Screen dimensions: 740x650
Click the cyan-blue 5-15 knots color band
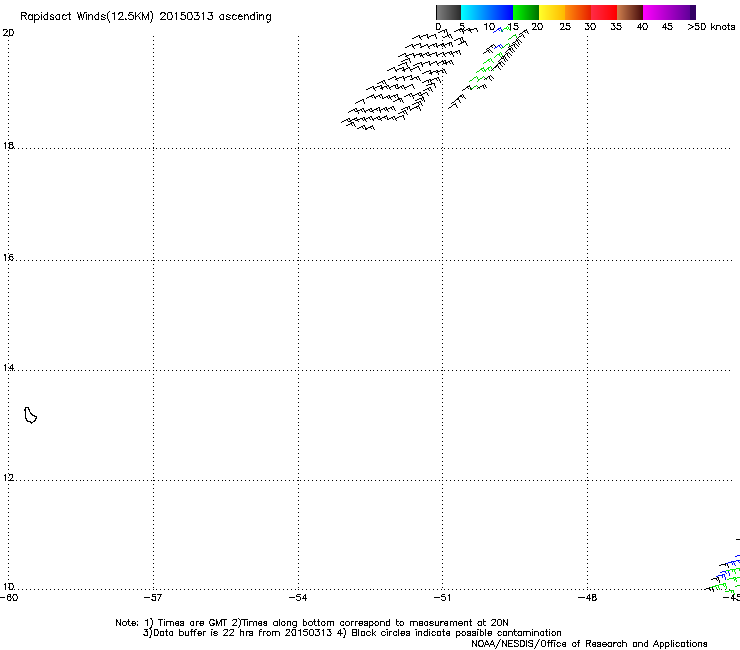click(x=487, y=12)
